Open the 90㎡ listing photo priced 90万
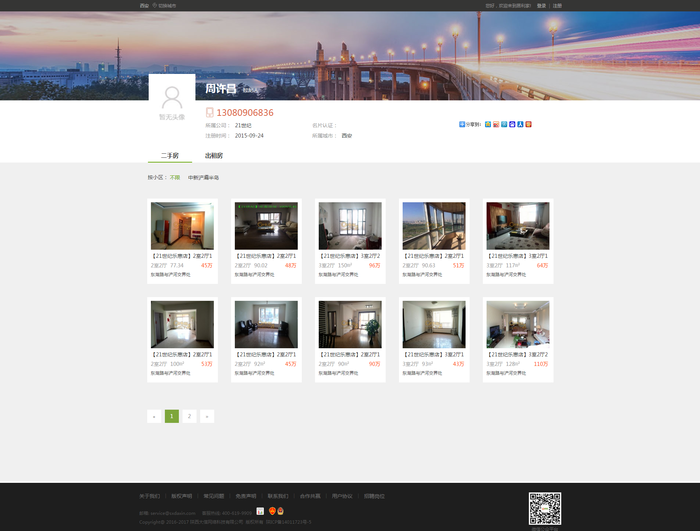The height and width of the screenshot is (531, 700). (x=350, y=324)
